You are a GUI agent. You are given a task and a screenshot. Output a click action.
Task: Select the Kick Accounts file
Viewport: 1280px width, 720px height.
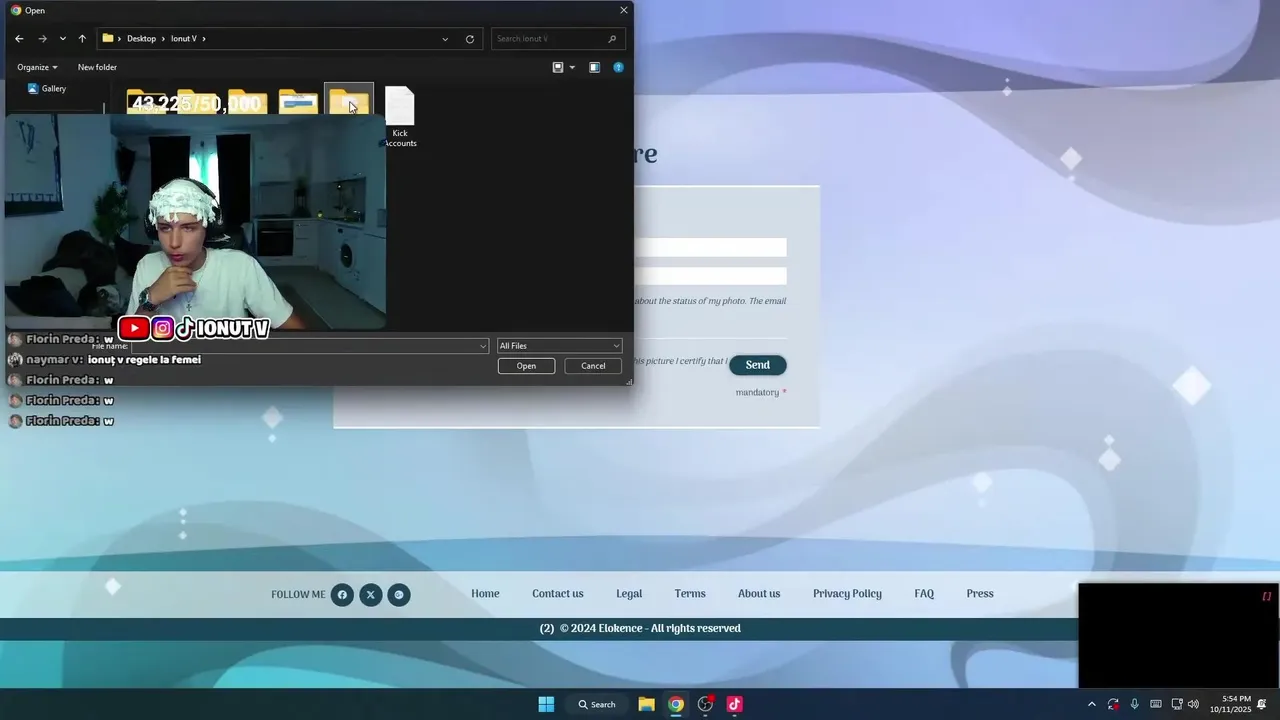pos(400,117)
